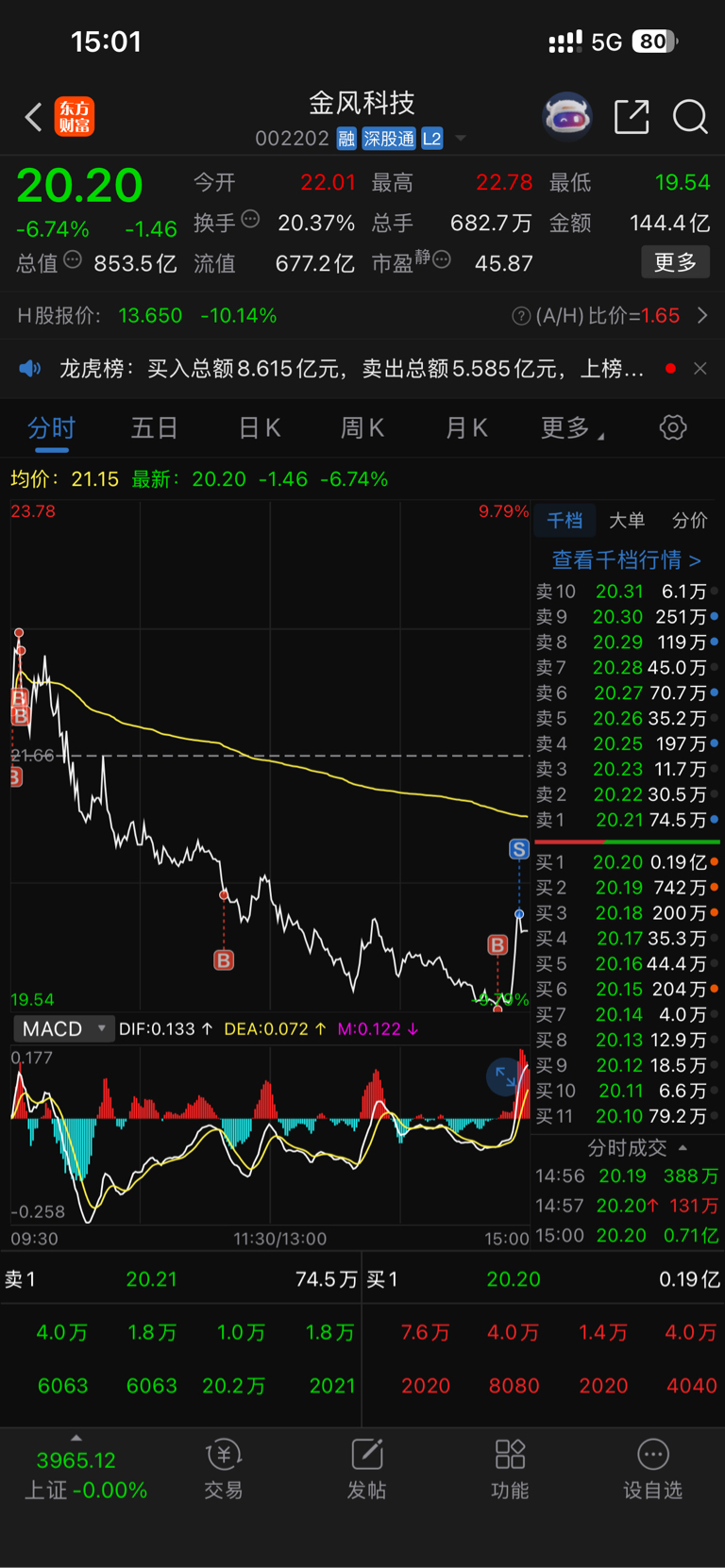Tap the MACD histogram chart area

(x=270, y=1135)
